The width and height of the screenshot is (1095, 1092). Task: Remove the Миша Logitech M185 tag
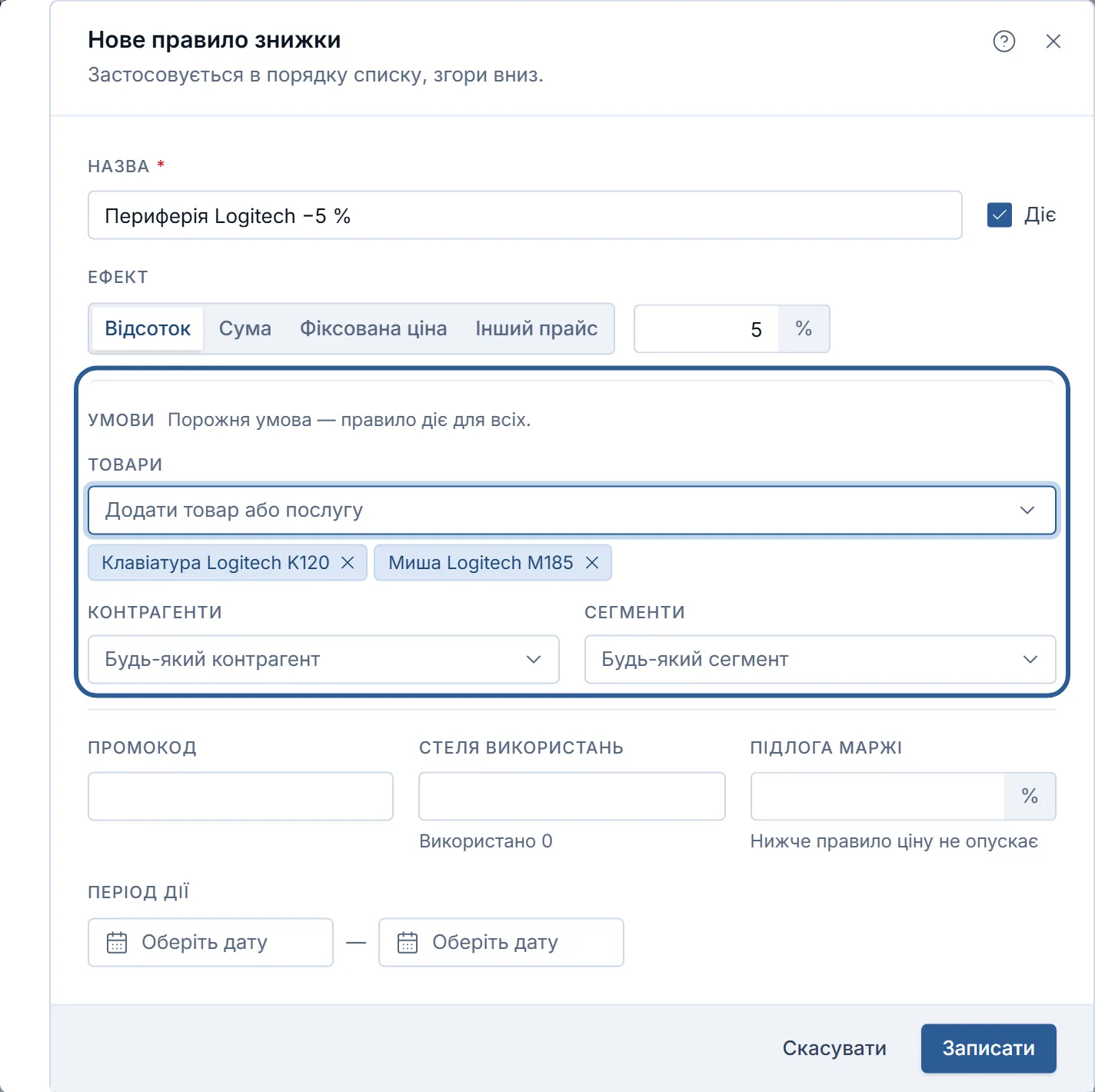coord(592,563)
